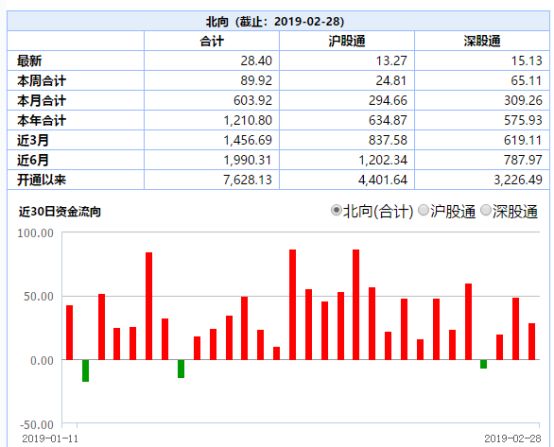Click the value 837.58
Image resolution: width=554 pixels, height=447 pixels.
[388, 140]
